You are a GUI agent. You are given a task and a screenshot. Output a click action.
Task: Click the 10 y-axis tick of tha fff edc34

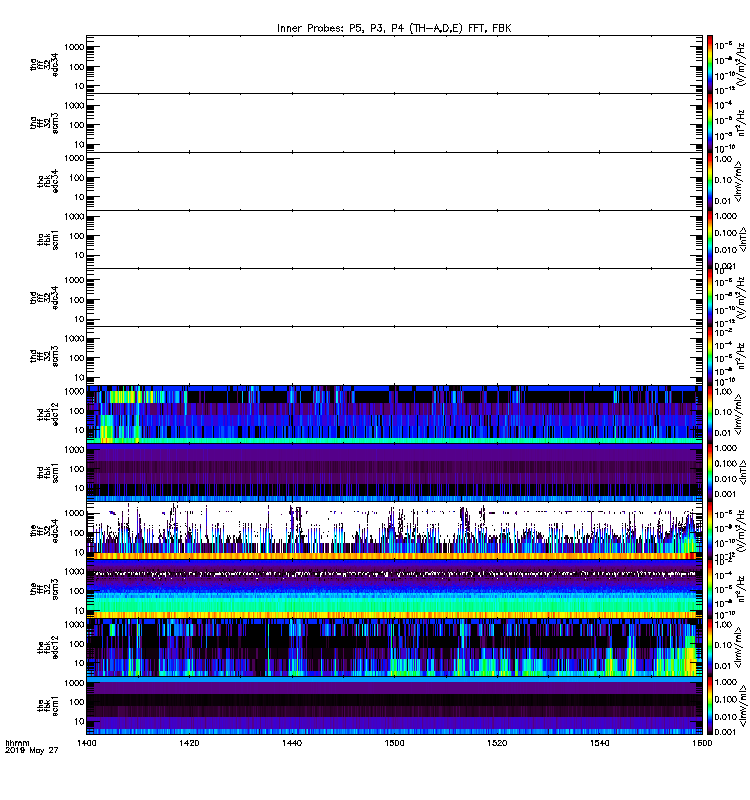click(79, 86)
